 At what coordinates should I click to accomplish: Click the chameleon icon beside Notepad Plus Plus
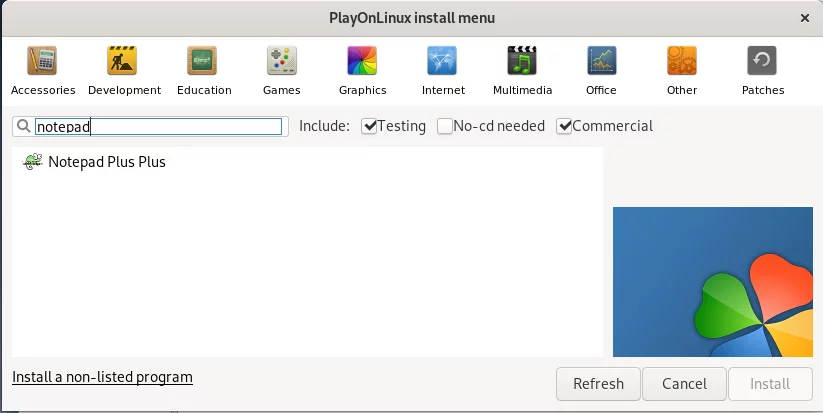[32, 161]
